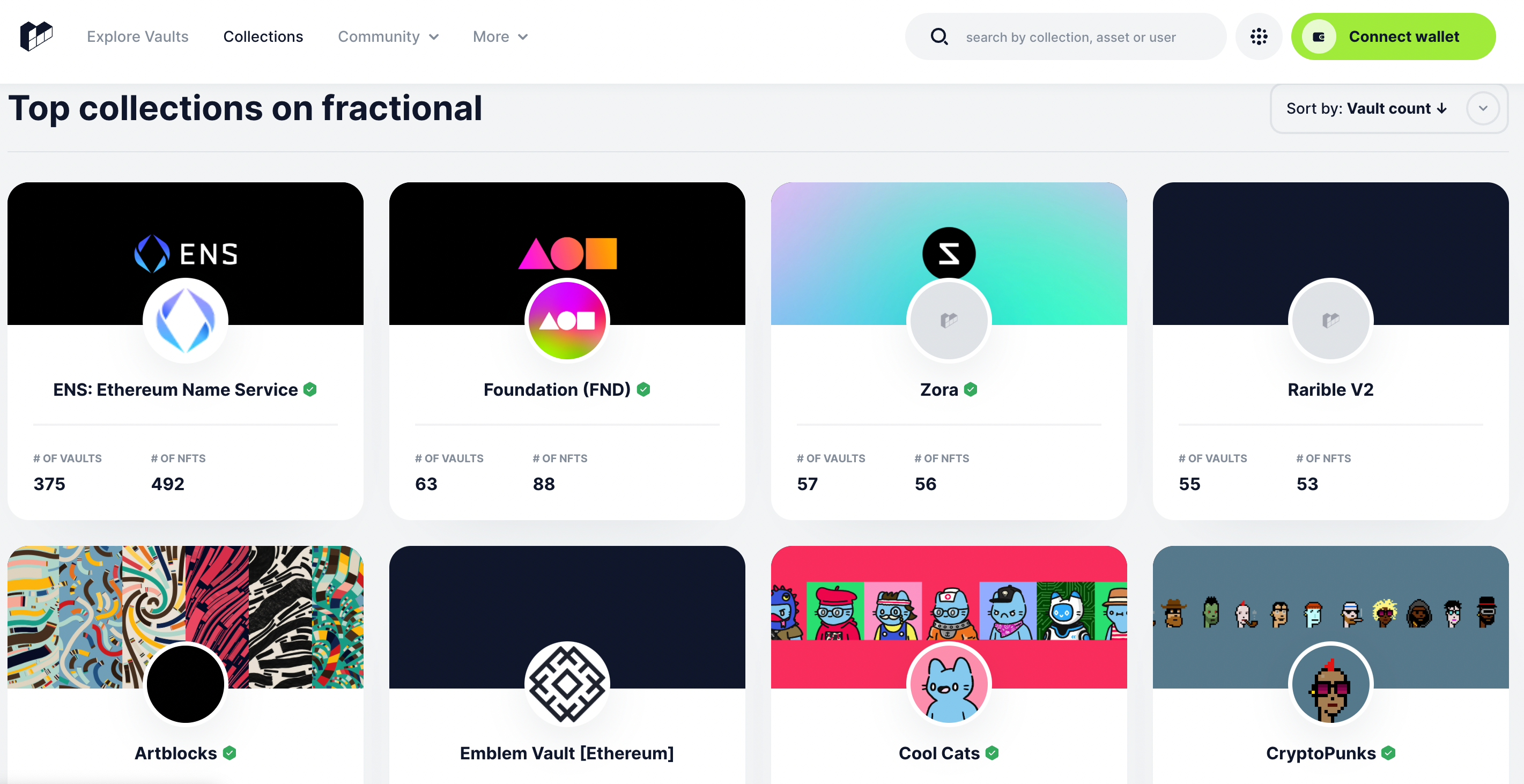Click the verified badge next to Zora

click(970, 389)
